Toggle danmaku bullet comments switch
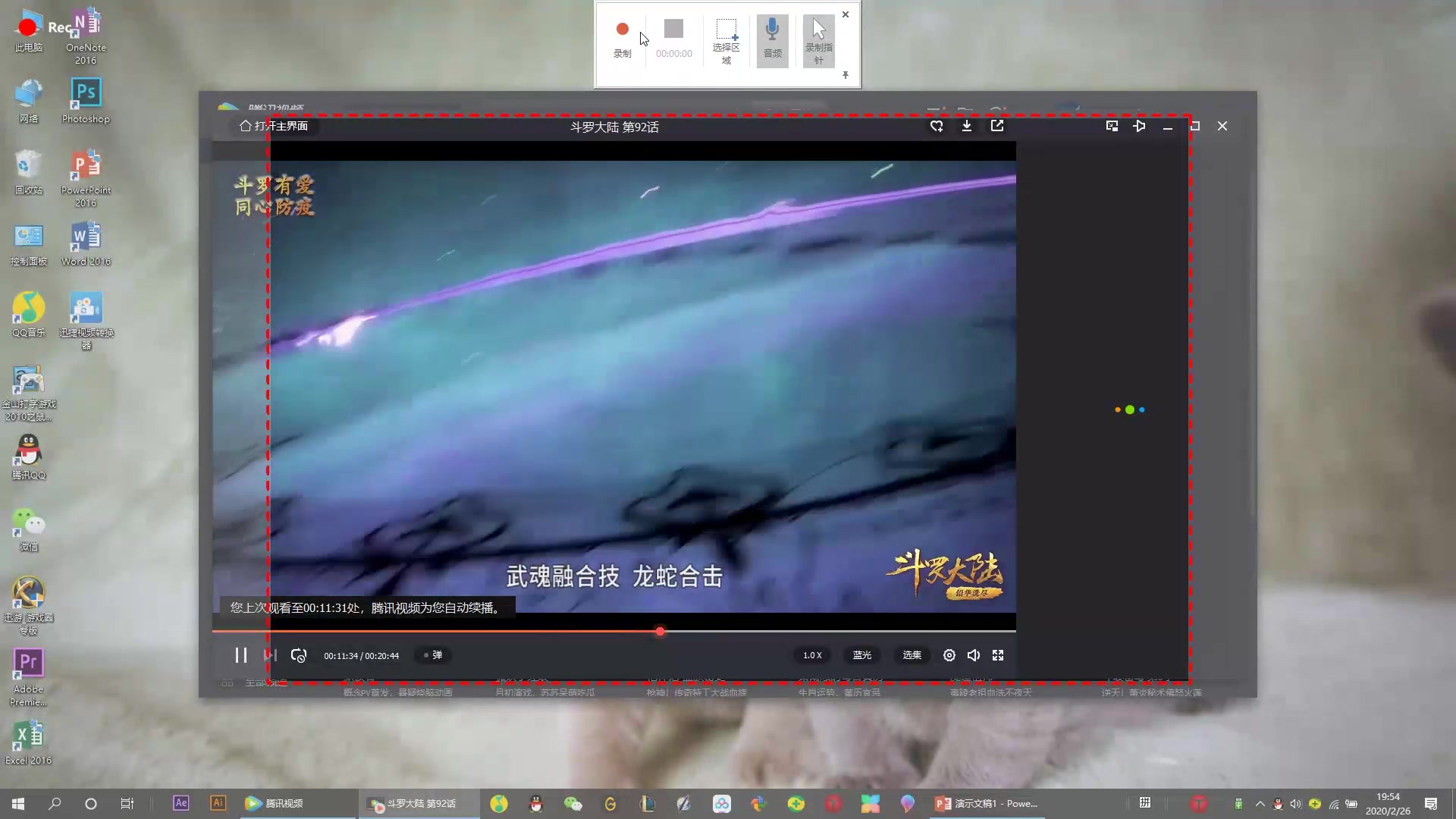The width and height of the screenshot is (1456, 819). [x=433, y=655]
